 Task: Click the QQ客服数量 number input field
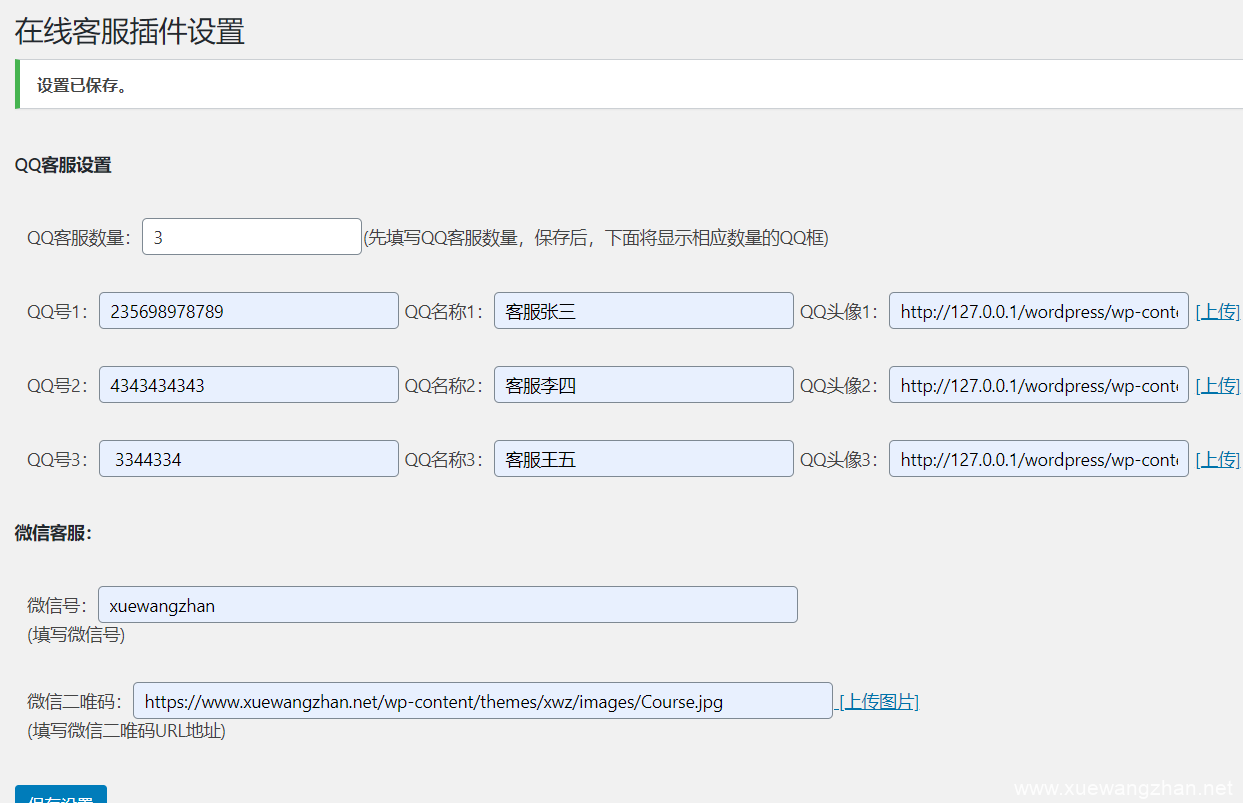point(251,237)
